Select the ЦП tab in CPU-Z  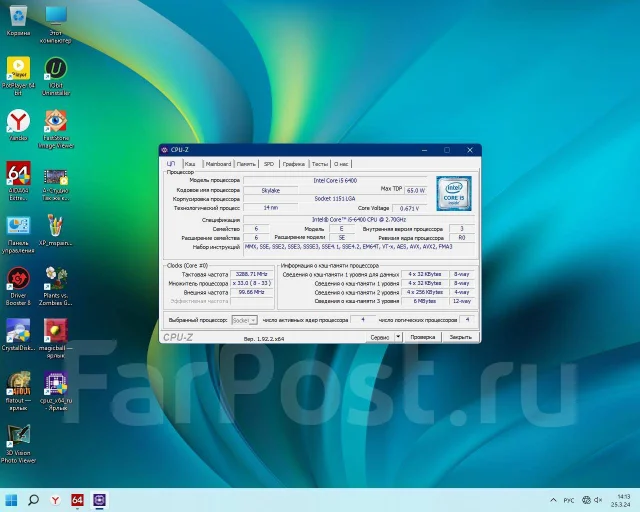(171, 164)
